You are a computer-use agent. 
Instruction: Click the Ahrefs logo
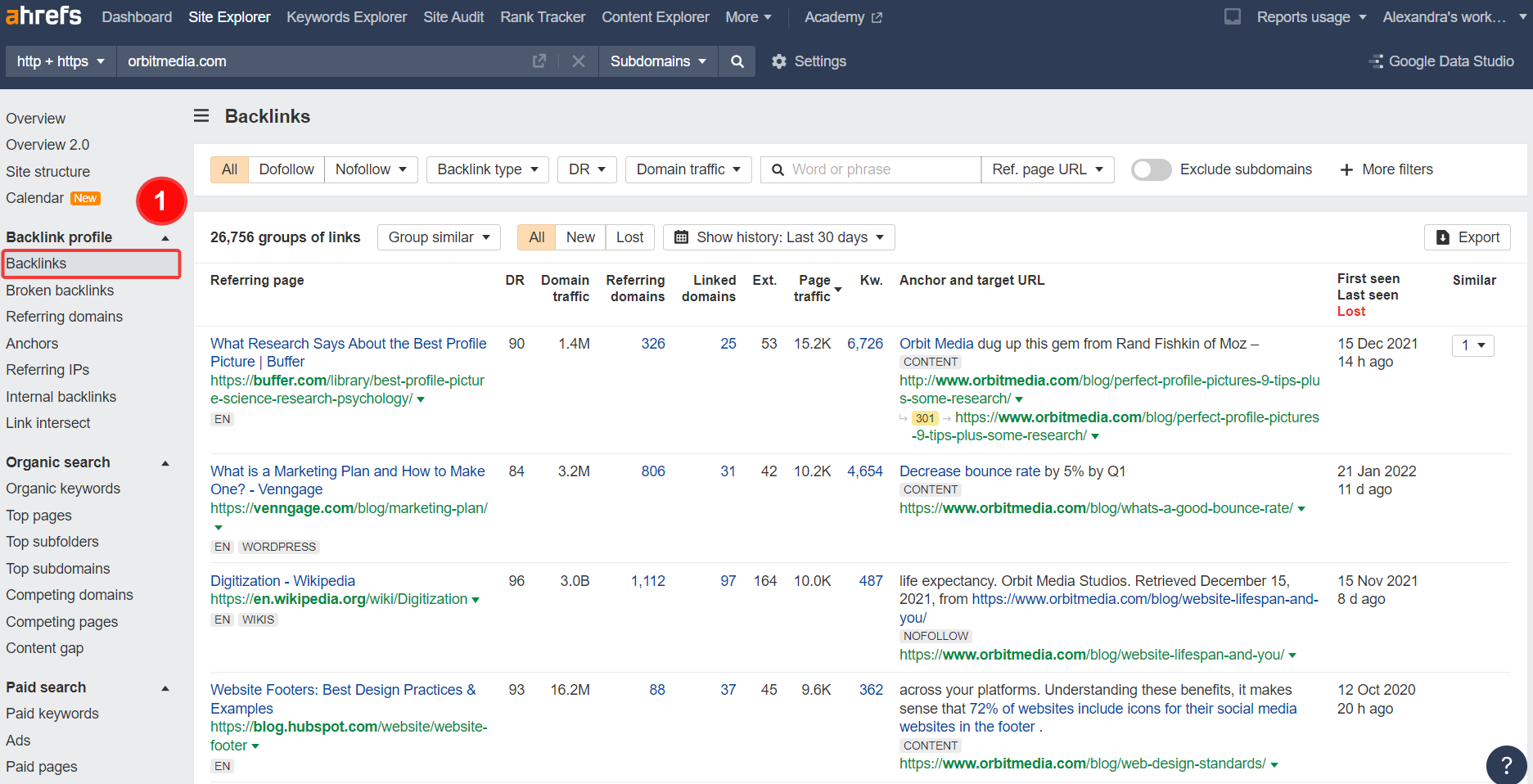[x=43, y=16]
